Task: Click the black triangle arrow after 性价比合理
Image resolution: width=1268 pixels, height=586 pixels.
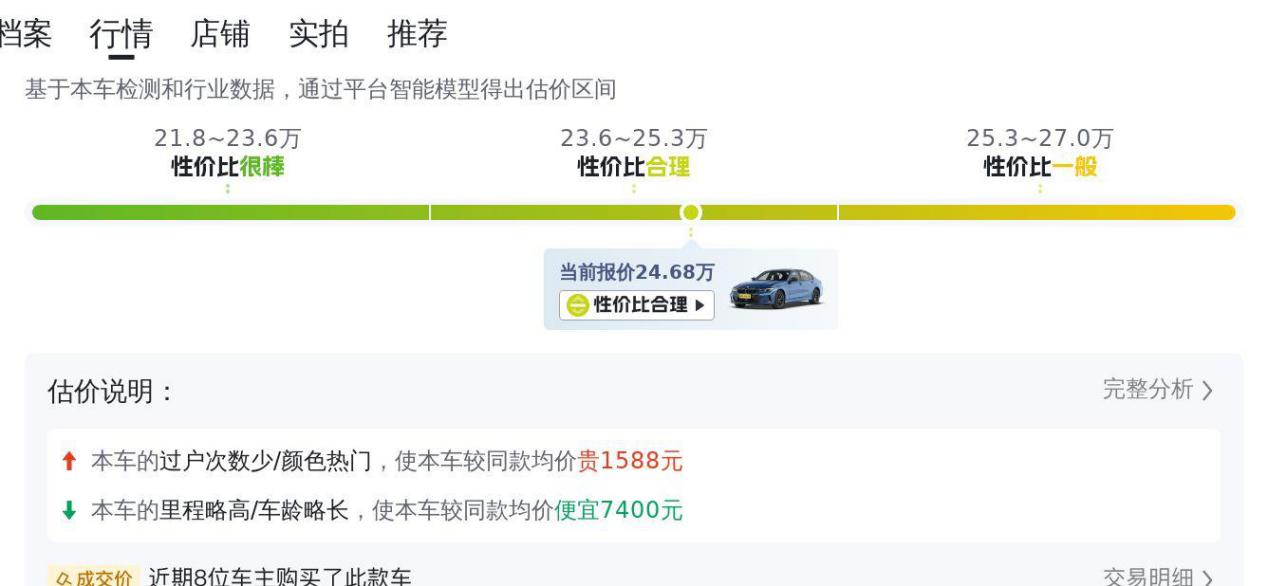Action: tap(700, 306)
